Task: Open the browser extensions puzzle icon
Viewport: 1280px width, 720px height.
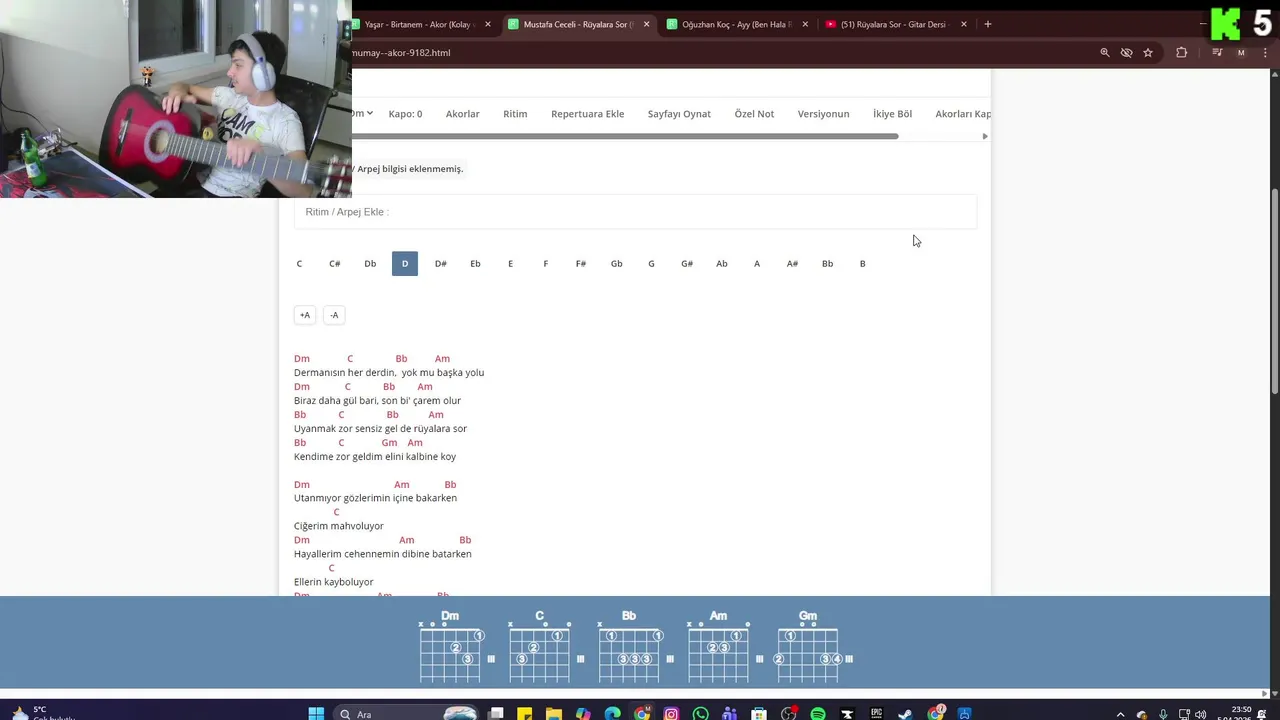Action: (x=1181, y=53)
